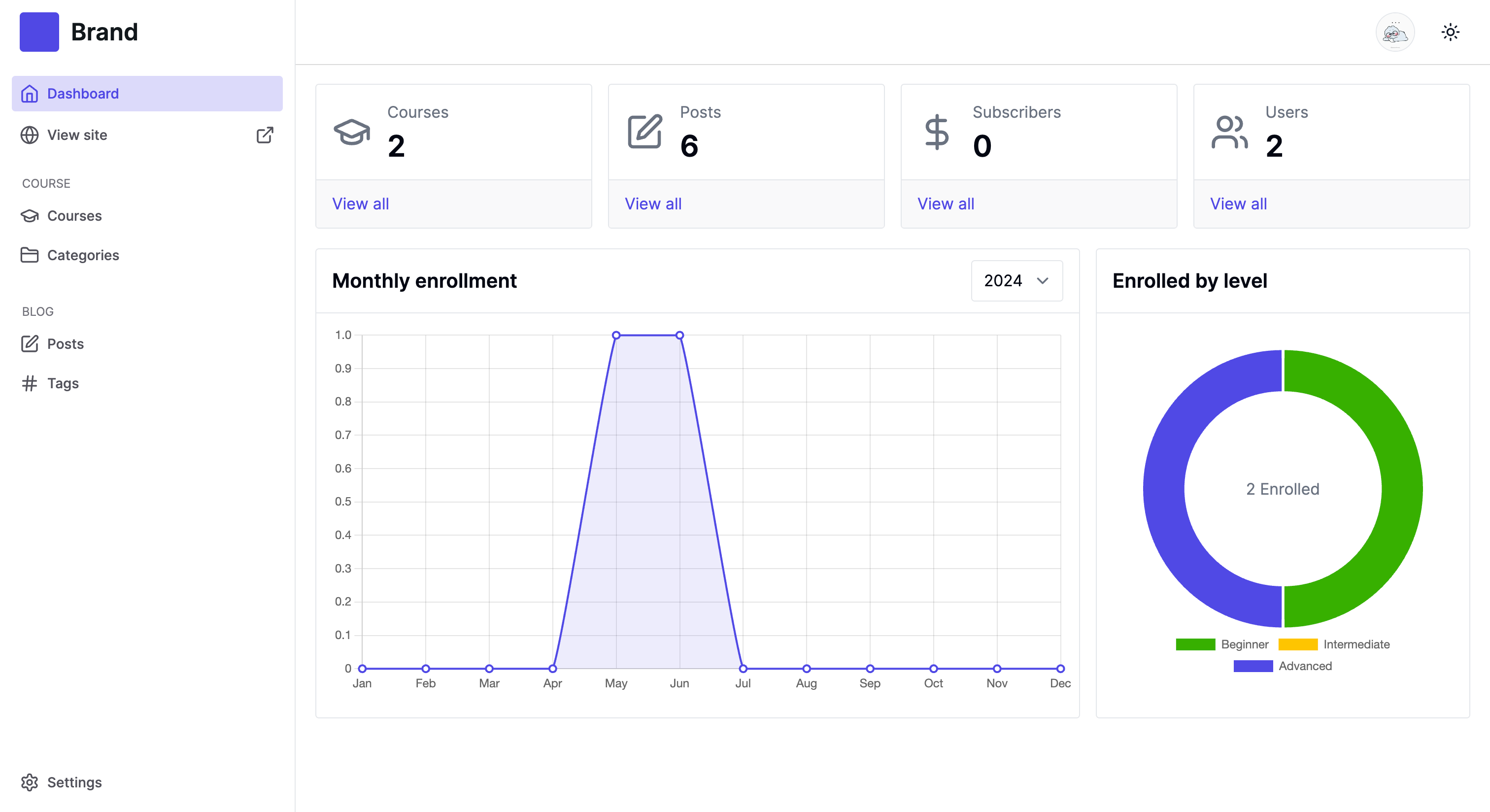
Task: Click the pencil edit icon in Posts card
Action: point(644,132)
